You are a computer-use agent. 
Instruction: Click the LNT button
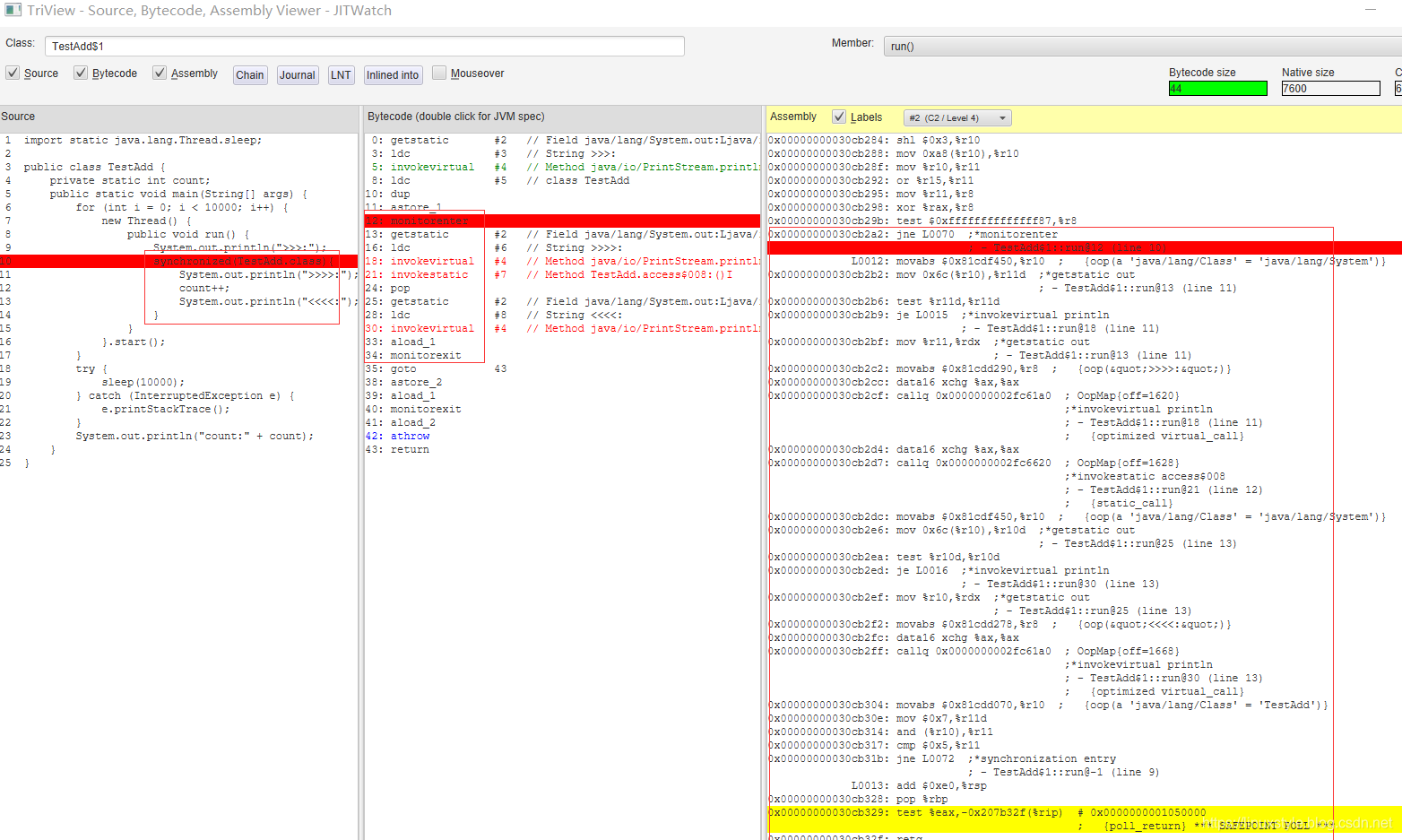tap(341, 75)
